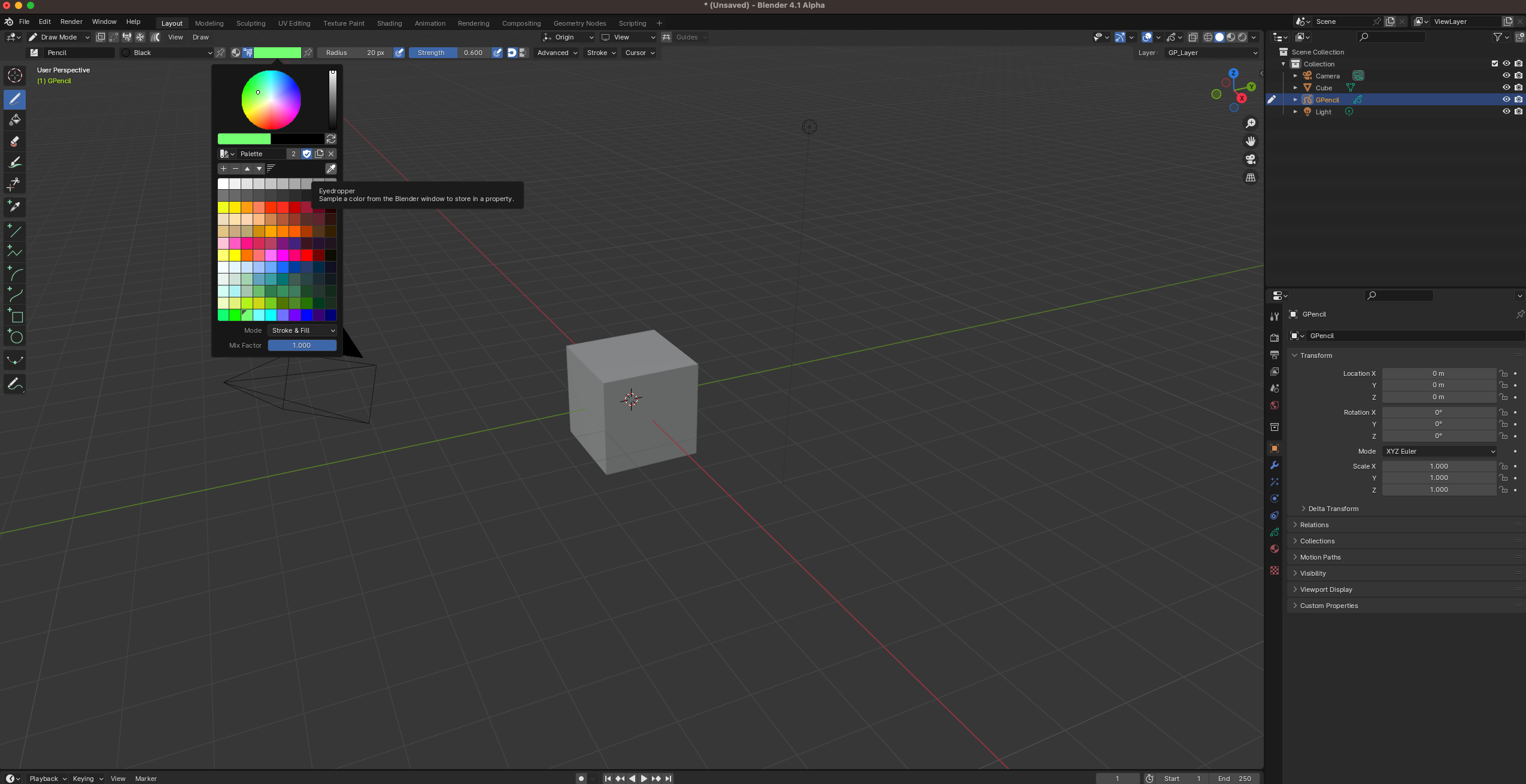
Task: Click the viewport pan hand gizmo
Action: tap(1251, 141)
